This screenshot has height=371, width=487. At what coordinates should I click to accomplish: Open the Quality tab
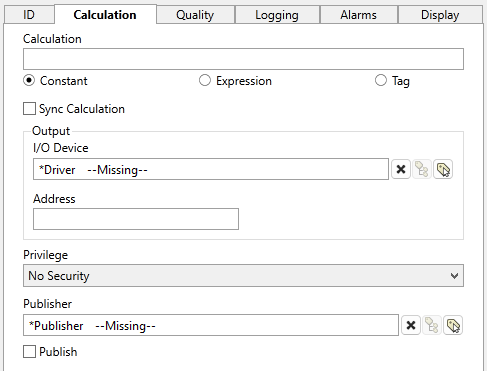pos(195,15)
